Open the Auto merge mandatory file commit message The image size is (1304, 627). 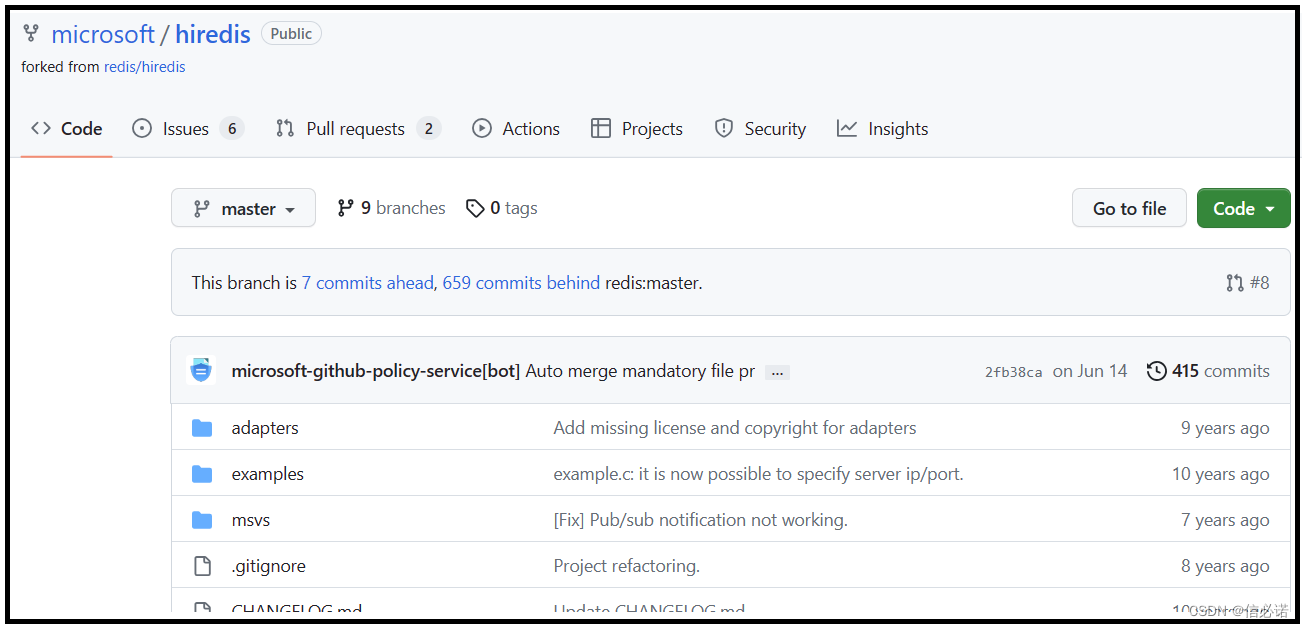(x=640, y=371)
